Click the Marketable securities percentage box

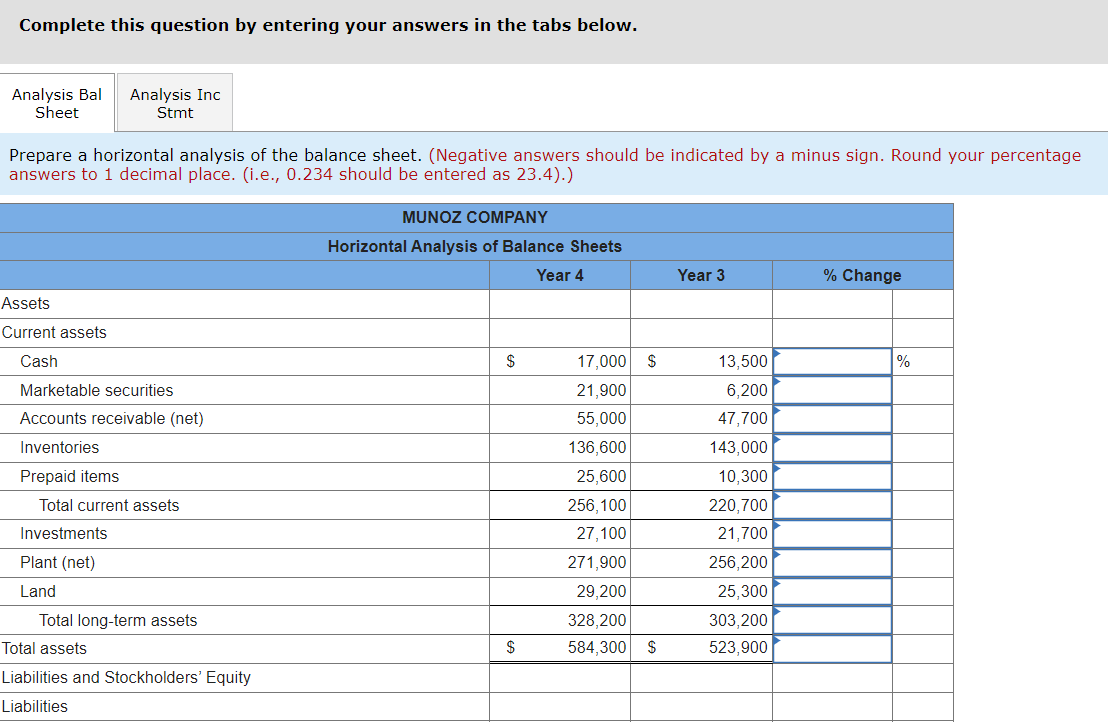(x=832, y=390)
